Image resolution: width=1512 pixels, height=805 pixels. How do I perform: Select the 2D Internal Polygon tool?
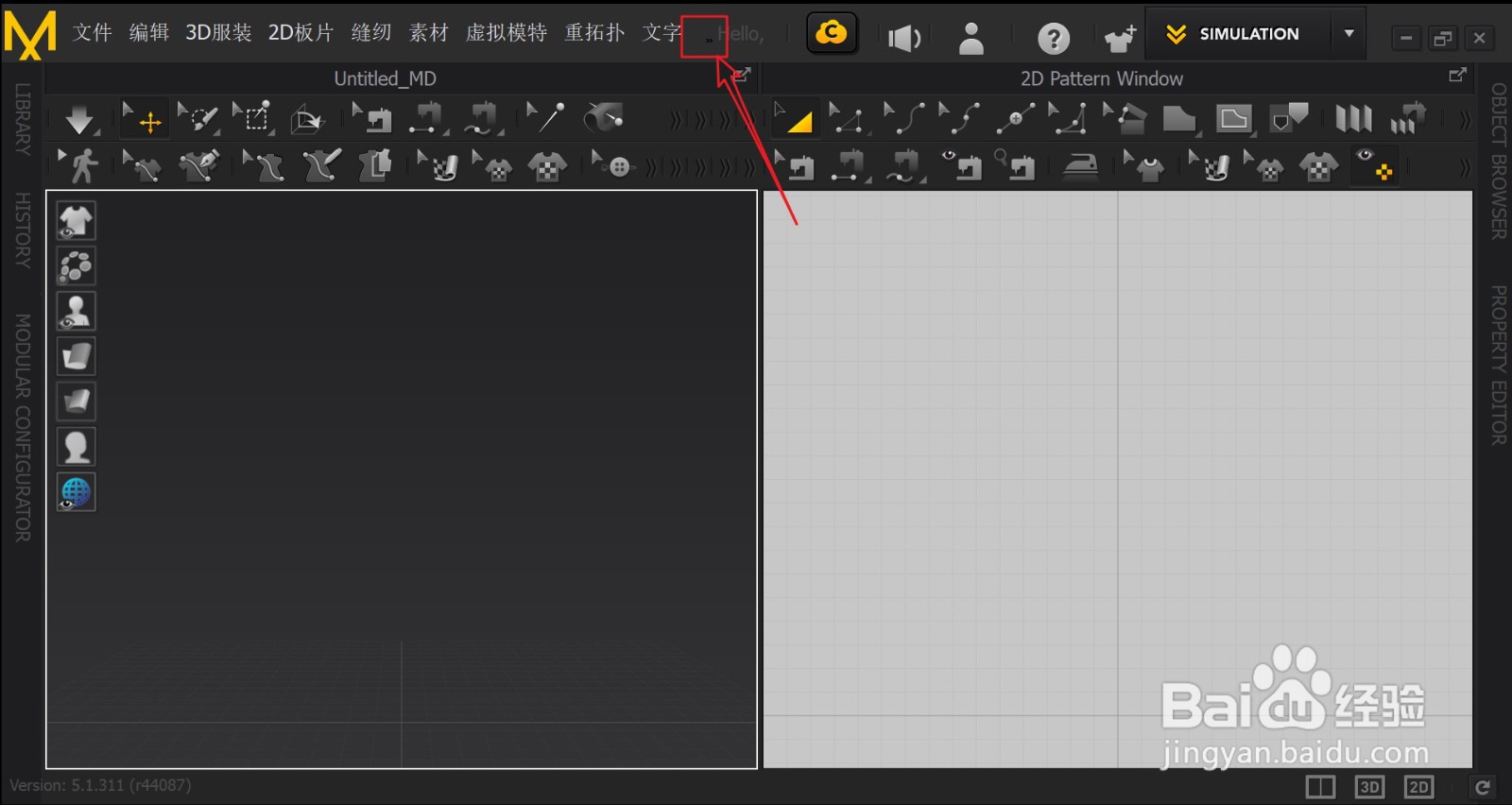pos(1235,119)
